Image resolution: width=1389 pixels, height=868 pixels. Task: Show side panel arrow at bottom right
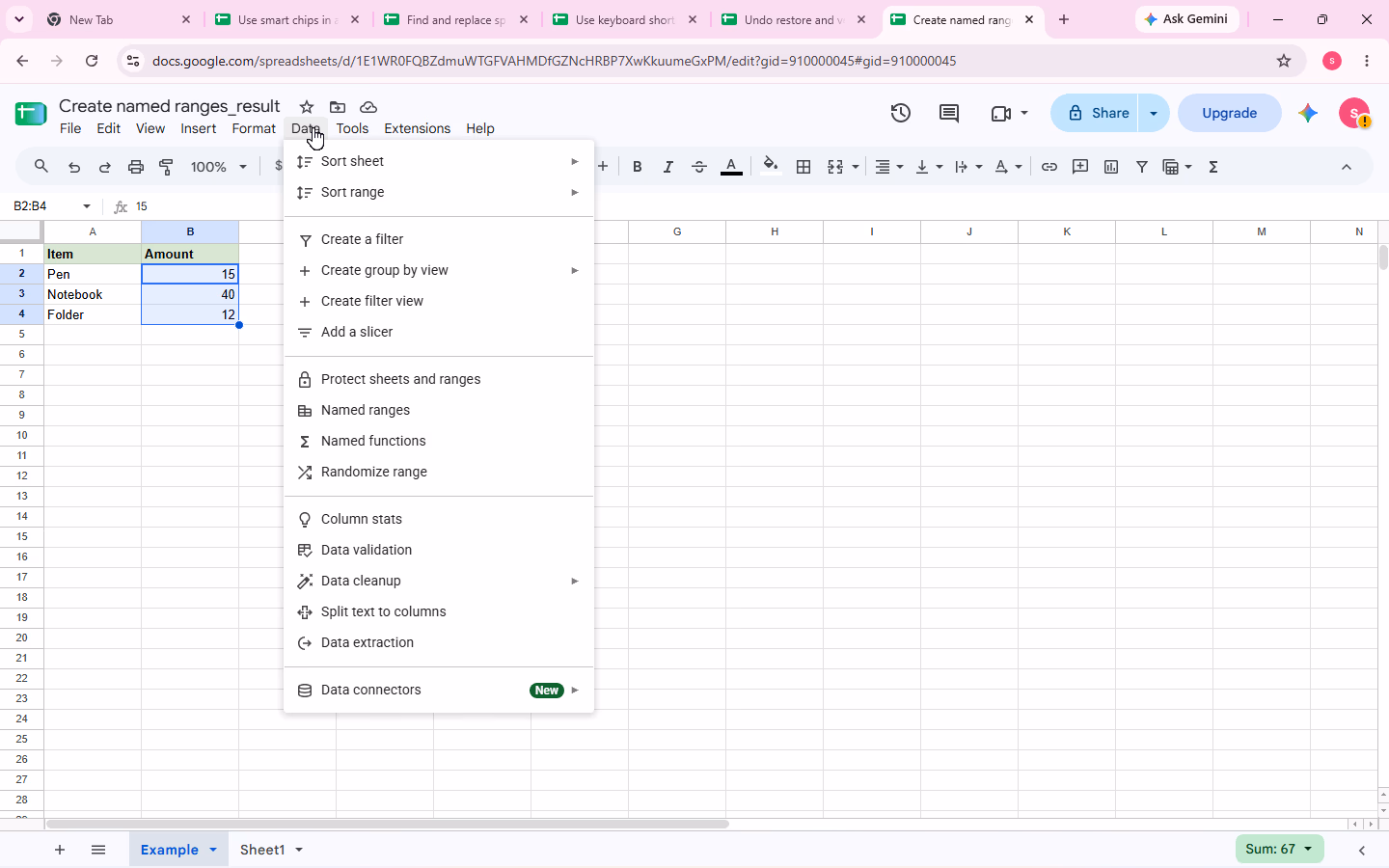[x=1362, y=850]
